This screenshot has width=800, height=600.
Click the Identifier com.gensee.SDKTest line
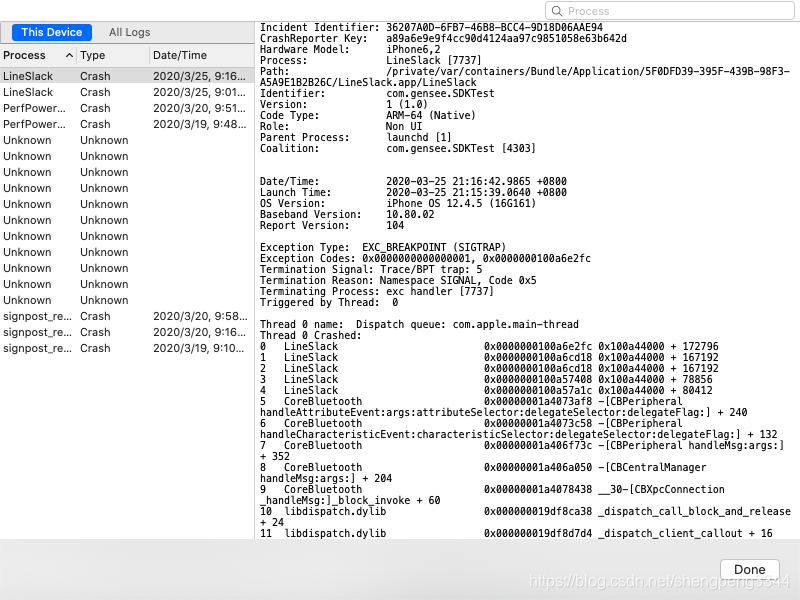pyautogui.click(x=377, y=93)
